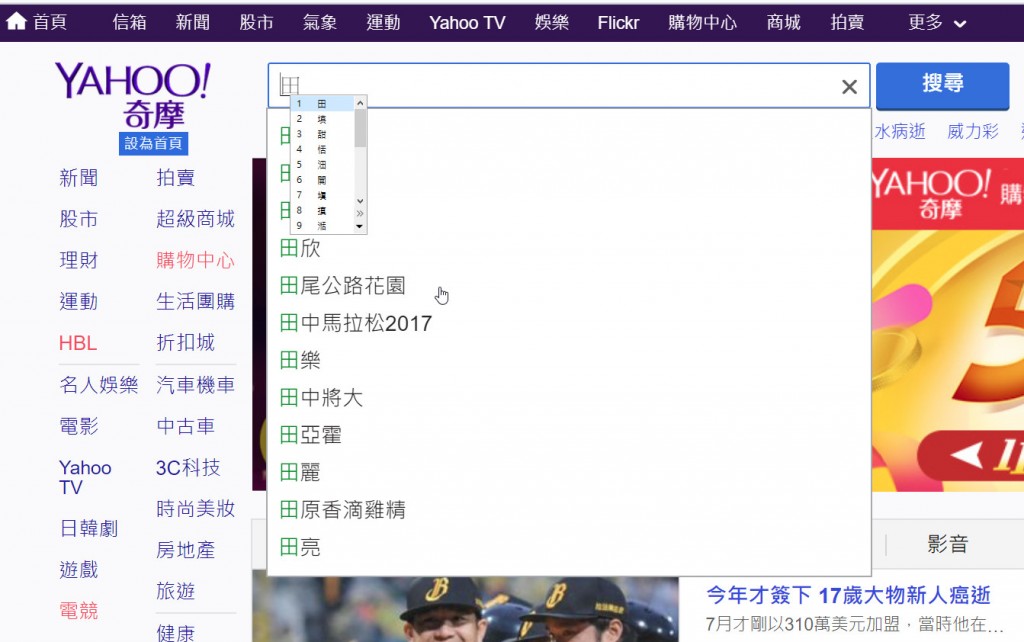
Task: Click the small down chevron in IME candidate list
Action: point(360,201)
